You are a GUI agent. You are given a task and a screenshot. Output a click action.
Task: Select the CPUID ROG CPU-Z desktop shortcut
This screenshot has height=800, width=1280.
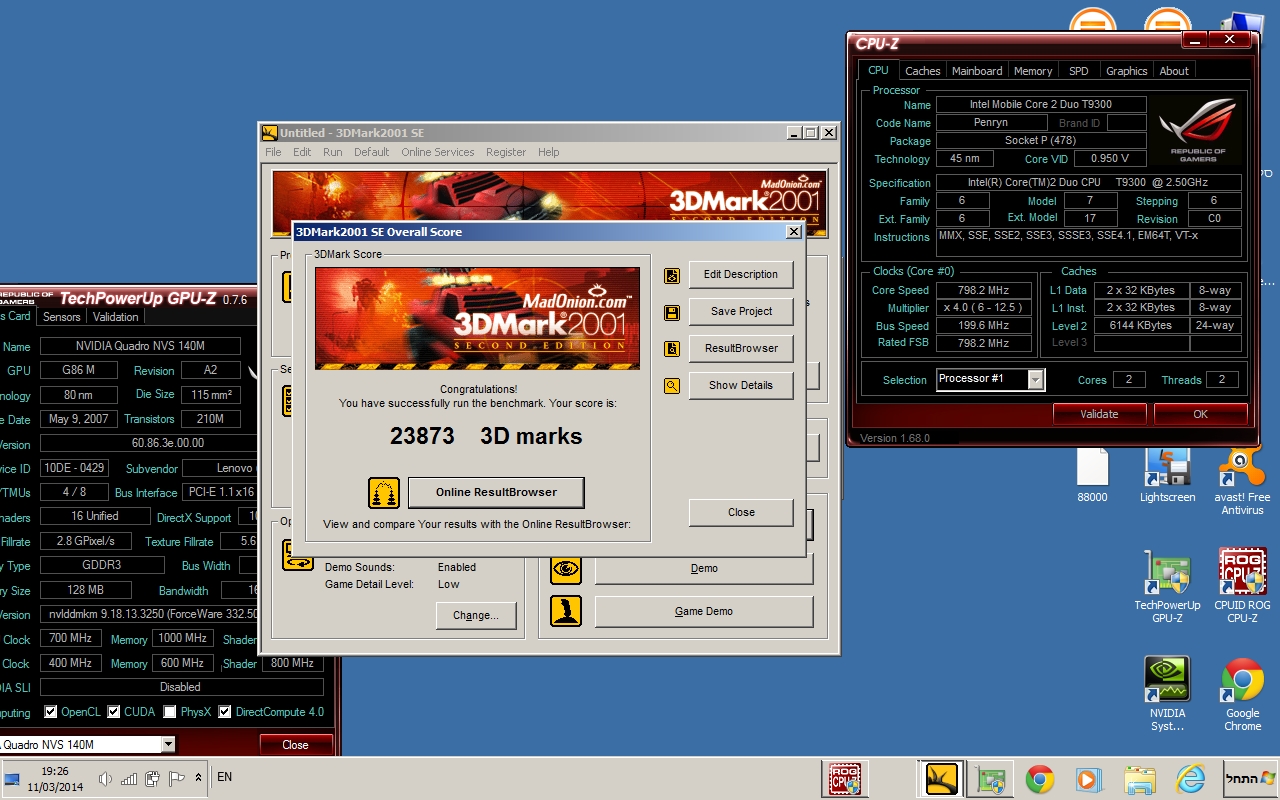tap(1242, 588)
